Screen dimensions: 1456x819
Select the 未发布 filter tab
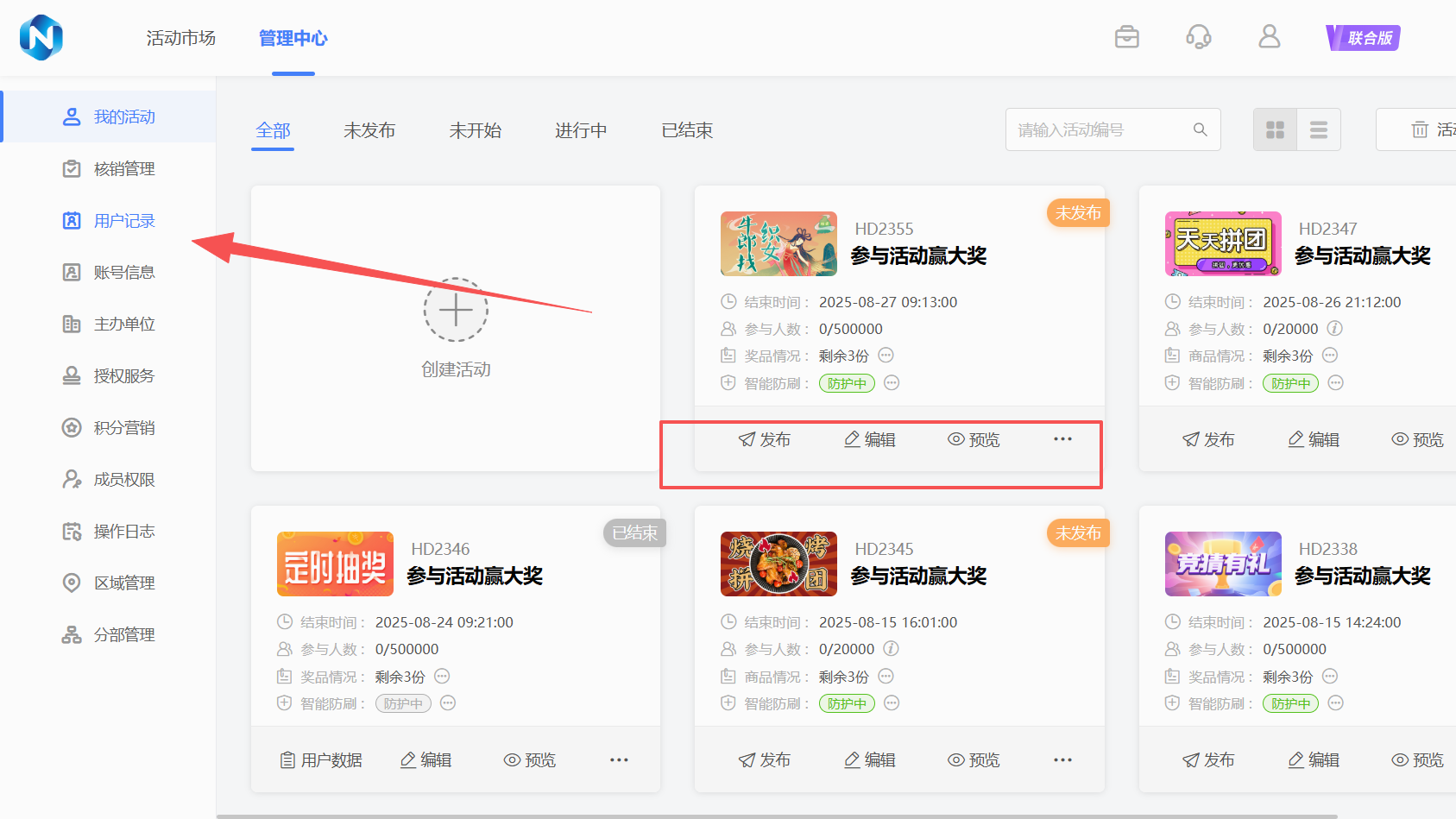[369, 130]
